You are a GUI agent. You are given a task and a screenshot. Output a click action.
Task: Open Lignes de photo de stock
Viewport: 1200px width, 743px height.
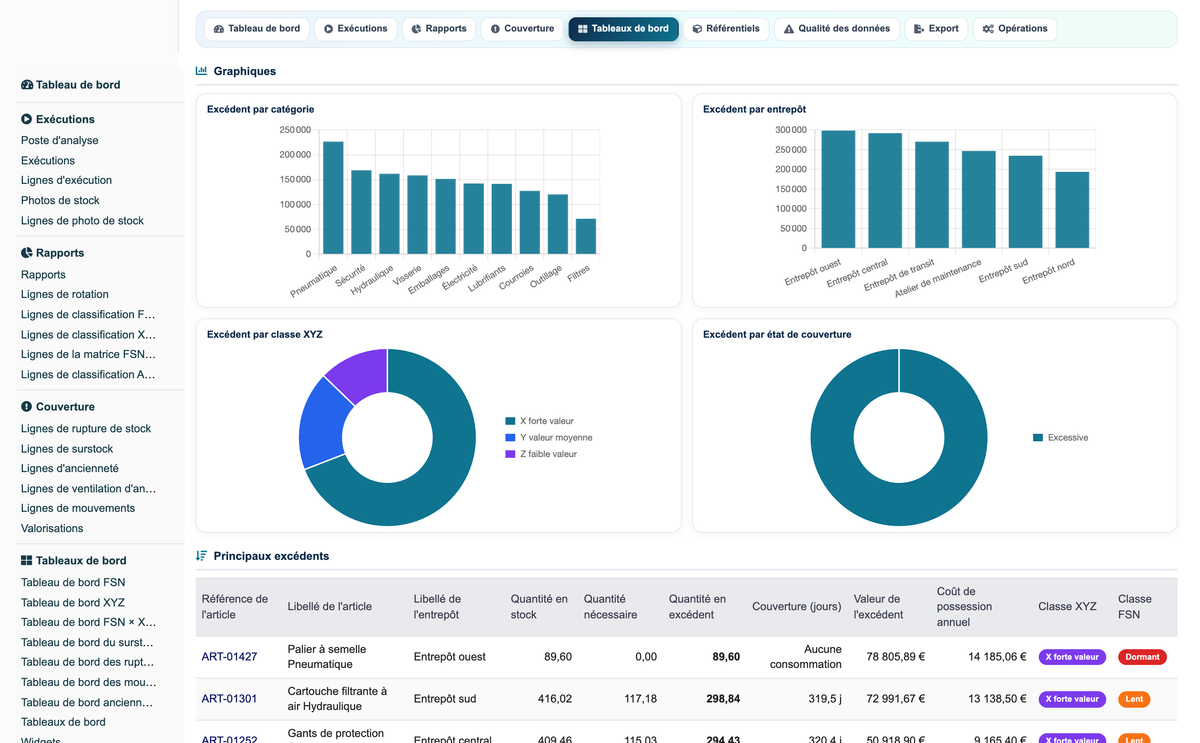click(82, 221)
